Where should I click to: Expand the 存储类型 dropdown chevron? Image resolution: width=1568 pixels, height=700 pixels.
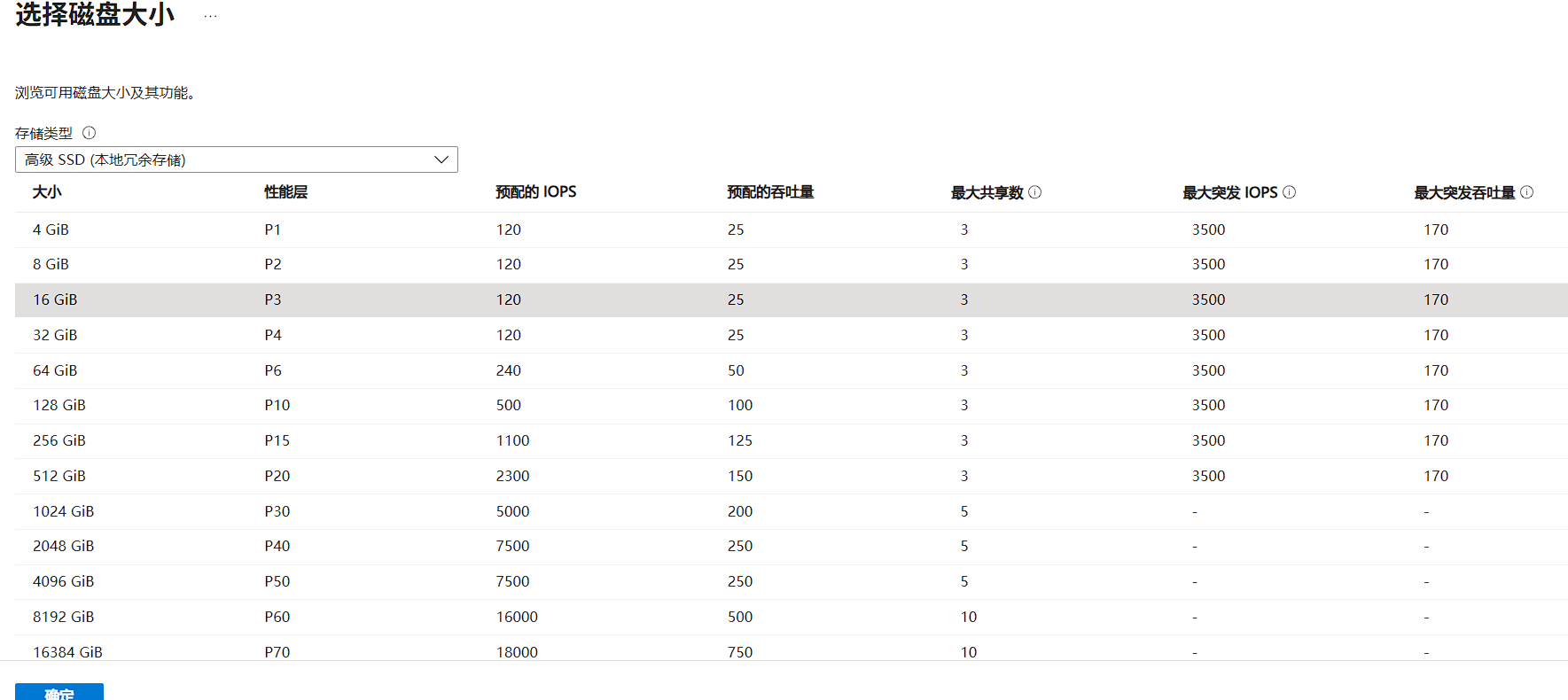point(441,159)
